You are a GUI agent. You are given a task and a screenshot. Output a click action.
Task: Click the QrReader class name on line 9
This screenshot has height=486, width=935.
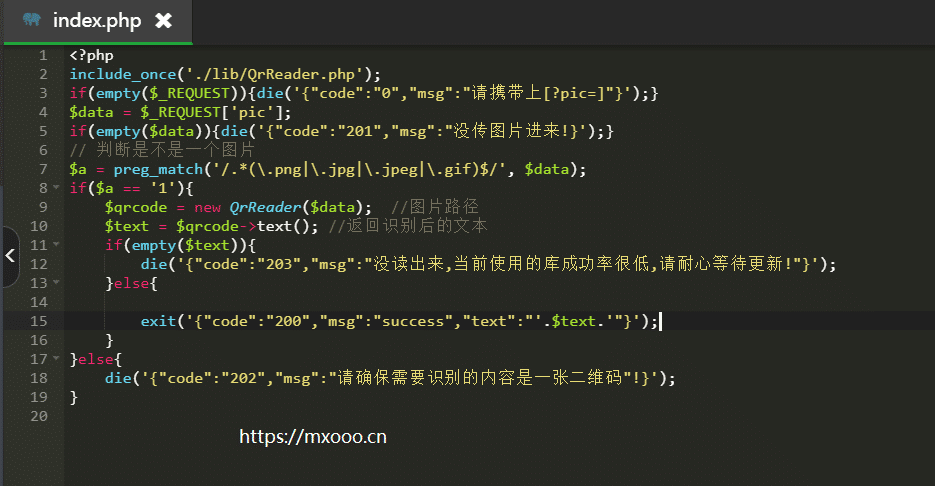click(x=268, y=207)
